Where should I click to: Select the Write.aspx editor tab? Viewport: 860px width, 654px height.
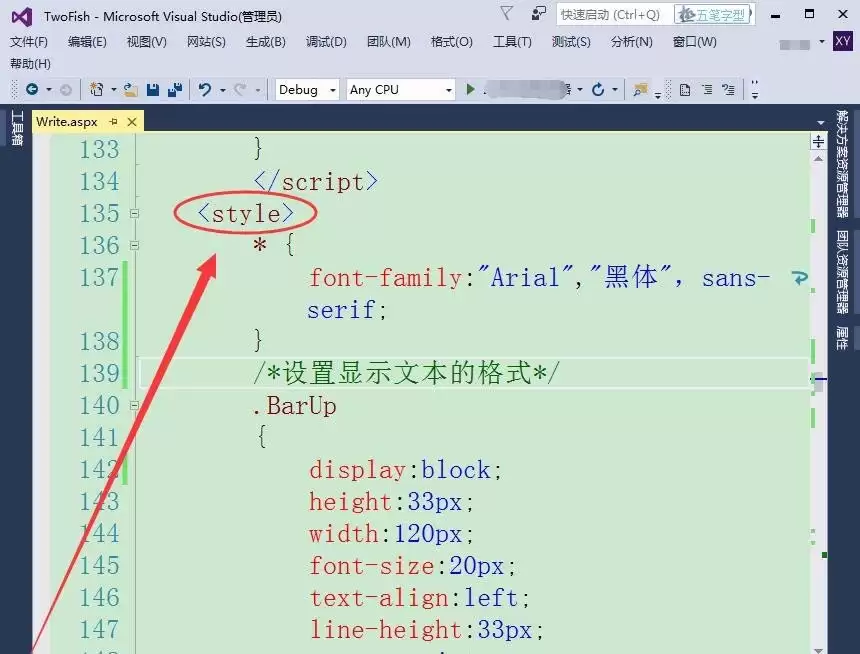[66, 121]
